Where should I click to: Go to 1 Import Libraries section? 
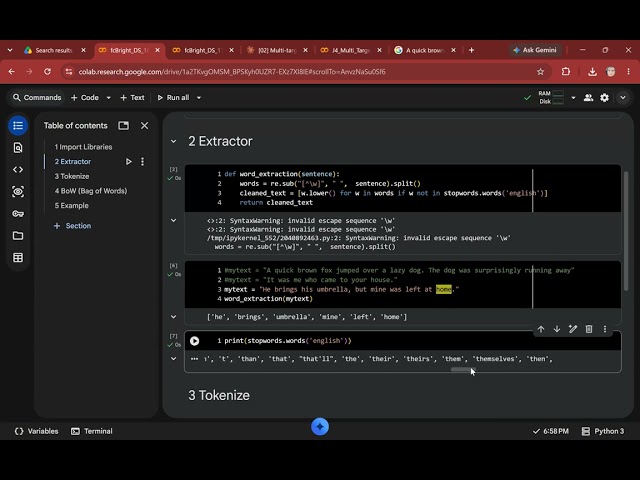point(83,147)
